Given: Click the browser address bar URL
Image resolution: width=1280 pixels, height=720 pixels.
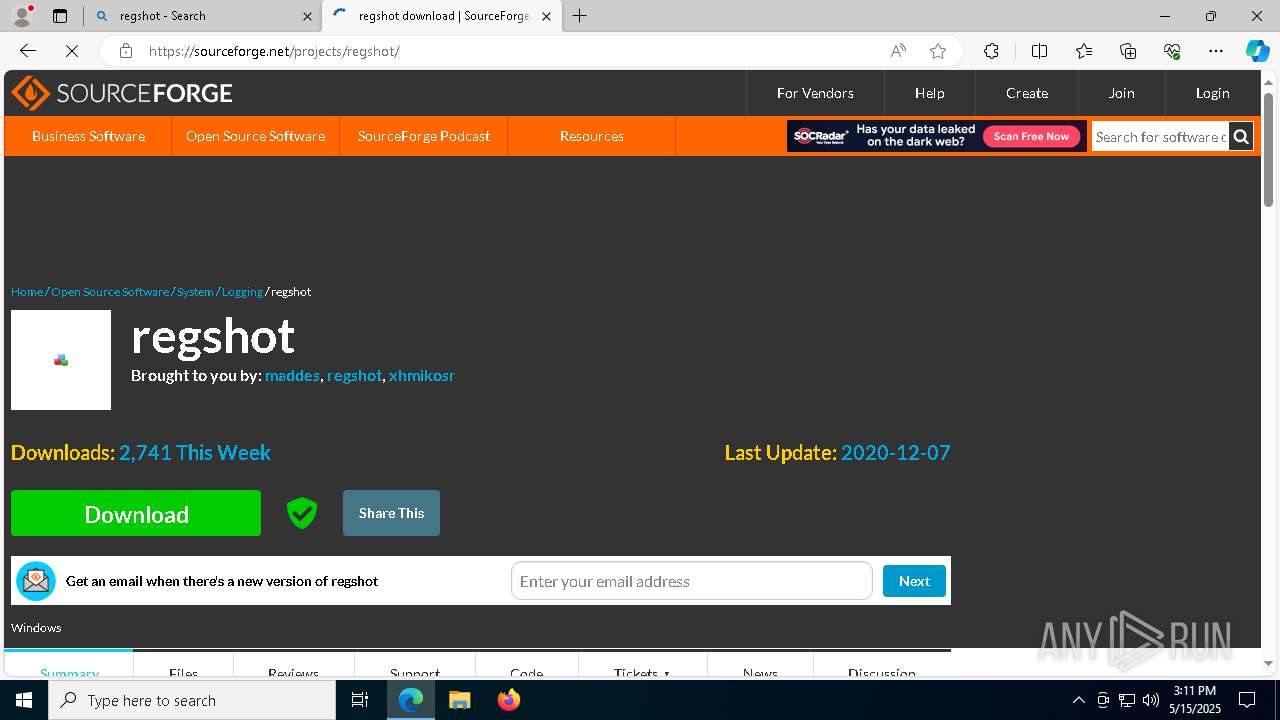Looking at the screenshot, I should click(274, 51).
